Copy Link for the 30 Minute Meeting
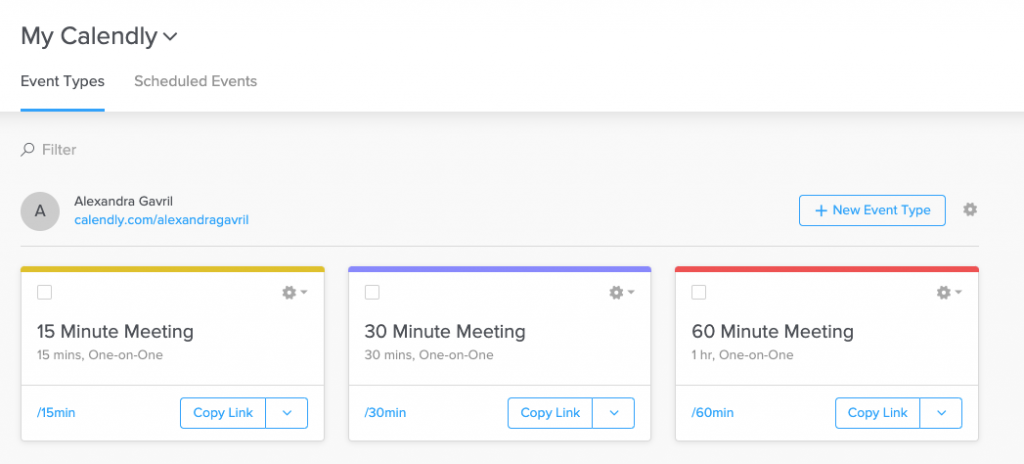The height and width of the screenshot is (464, 1024). point(550,413)
